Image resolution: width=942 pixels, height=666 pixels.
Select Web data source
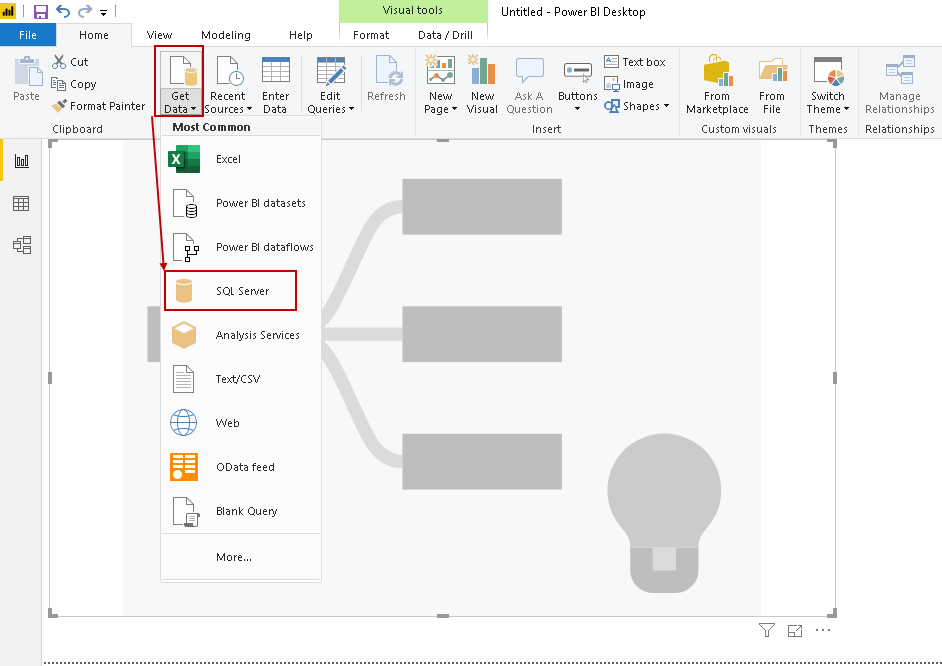click(241, 423)
